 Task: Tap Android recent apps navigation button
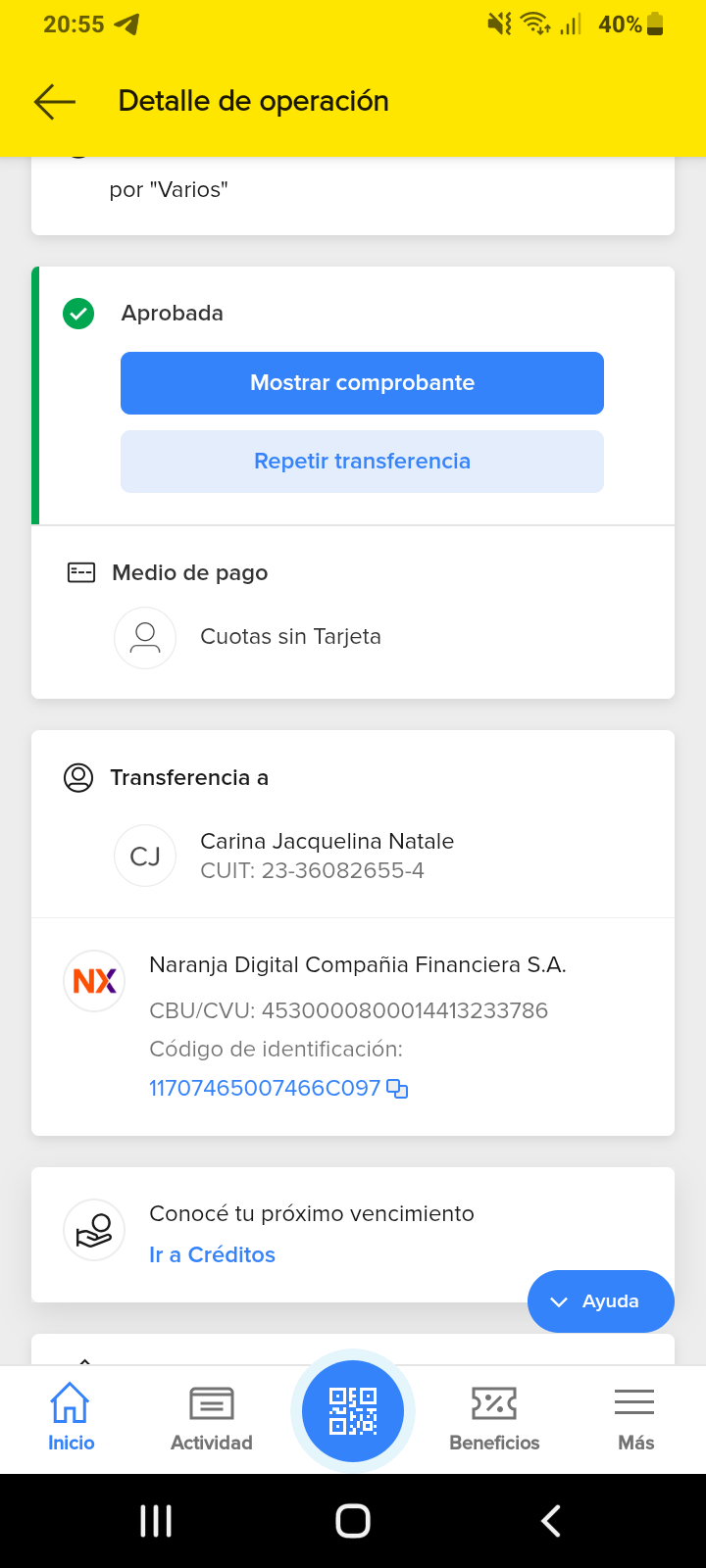[x=156, y=1521]
